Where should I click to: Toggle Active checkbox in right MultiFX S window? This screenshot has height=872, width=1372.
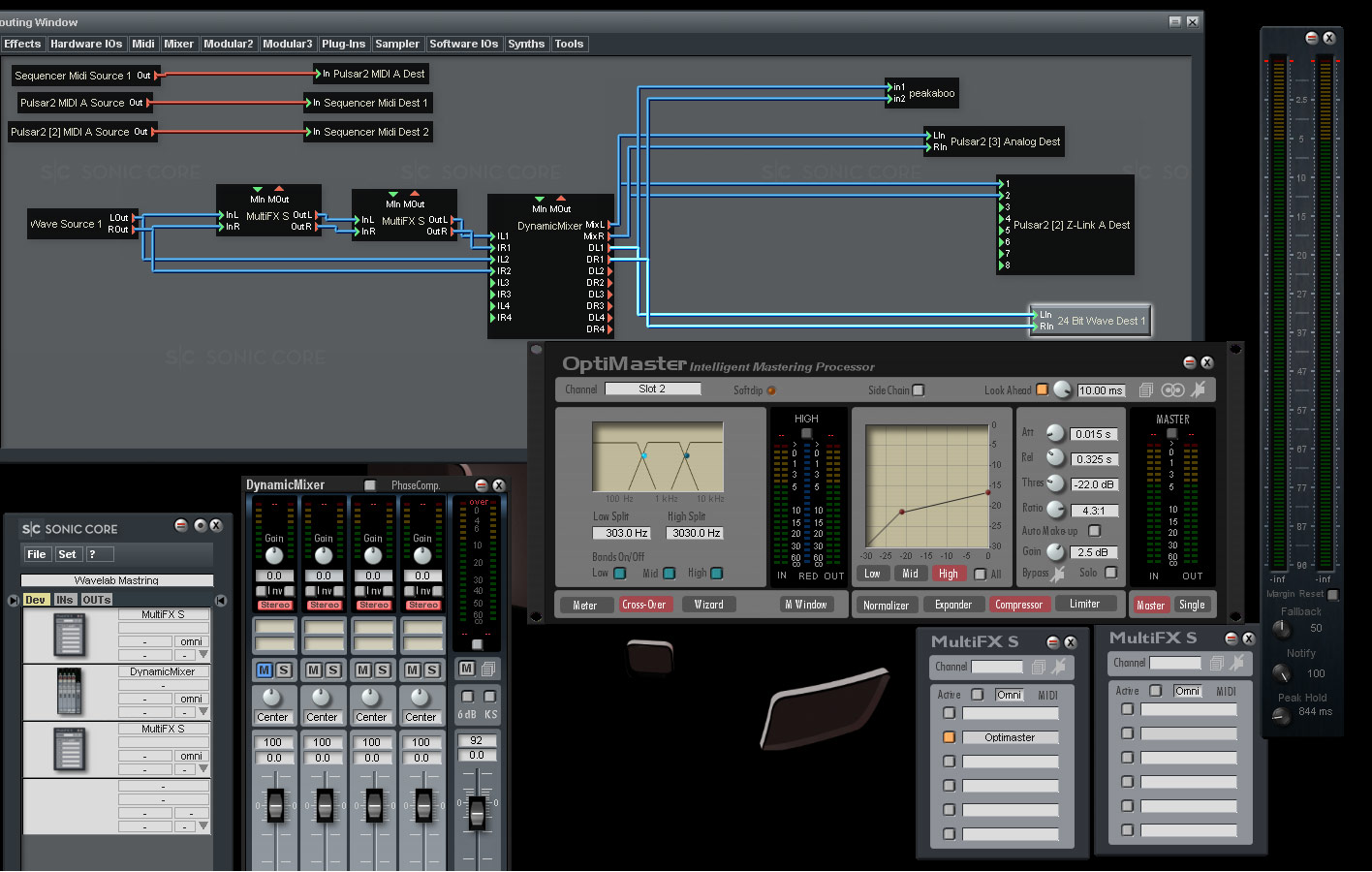tap(1155, 691)
